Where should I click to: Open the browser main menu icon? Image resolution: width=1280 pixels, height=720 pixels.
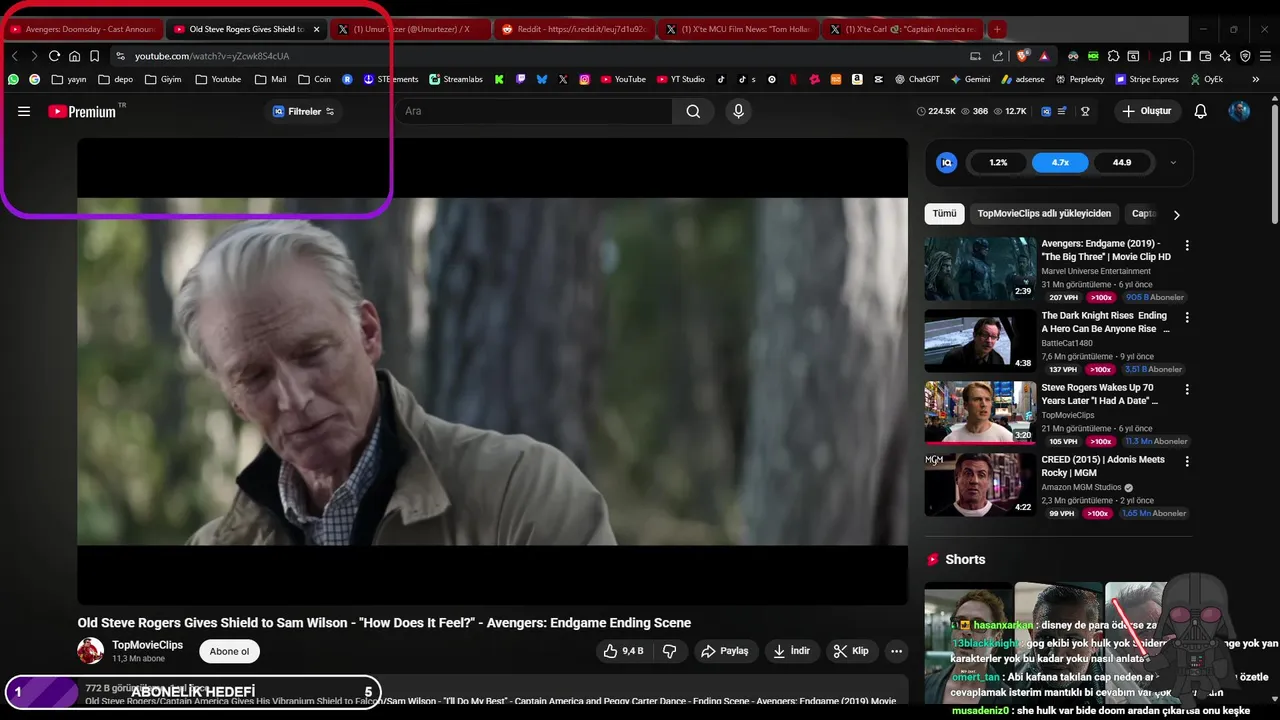pos(1266,56)
